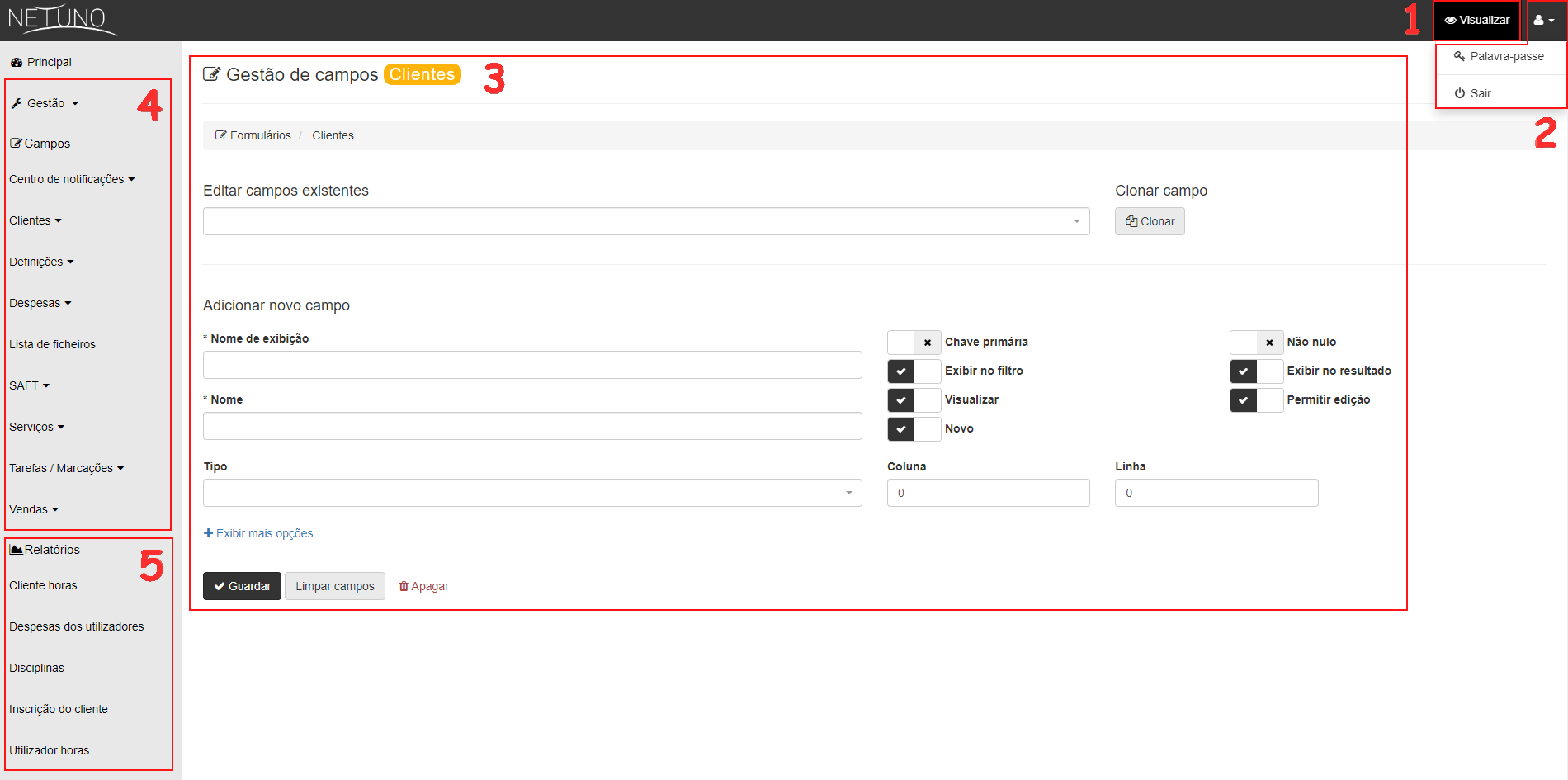This screenshot has height=780, width=1568.
Task: Expand the Serviços sidebar menu
Action: click(x=36, y=427)
